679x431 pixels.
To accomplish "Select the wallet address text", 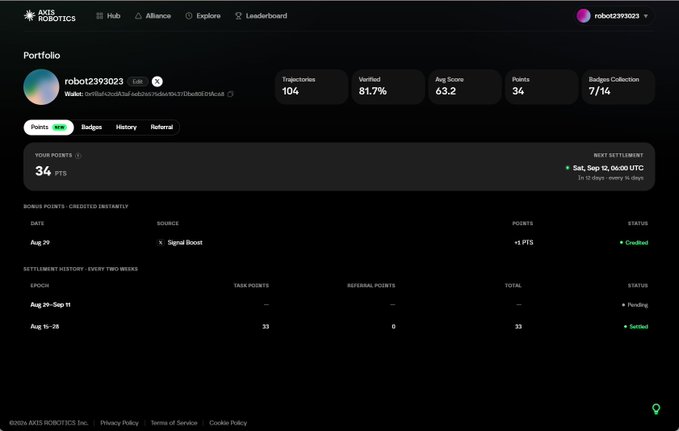I will click(x=155, y=94).
